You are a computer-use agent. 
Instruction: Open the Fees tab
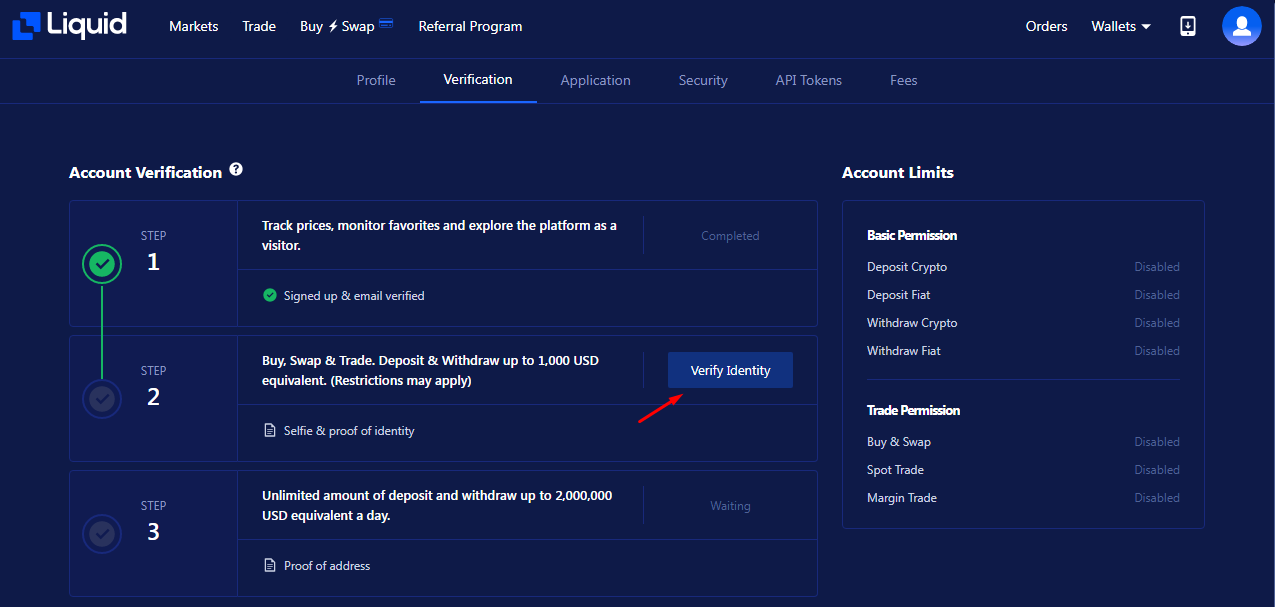[x=904, y=80]
